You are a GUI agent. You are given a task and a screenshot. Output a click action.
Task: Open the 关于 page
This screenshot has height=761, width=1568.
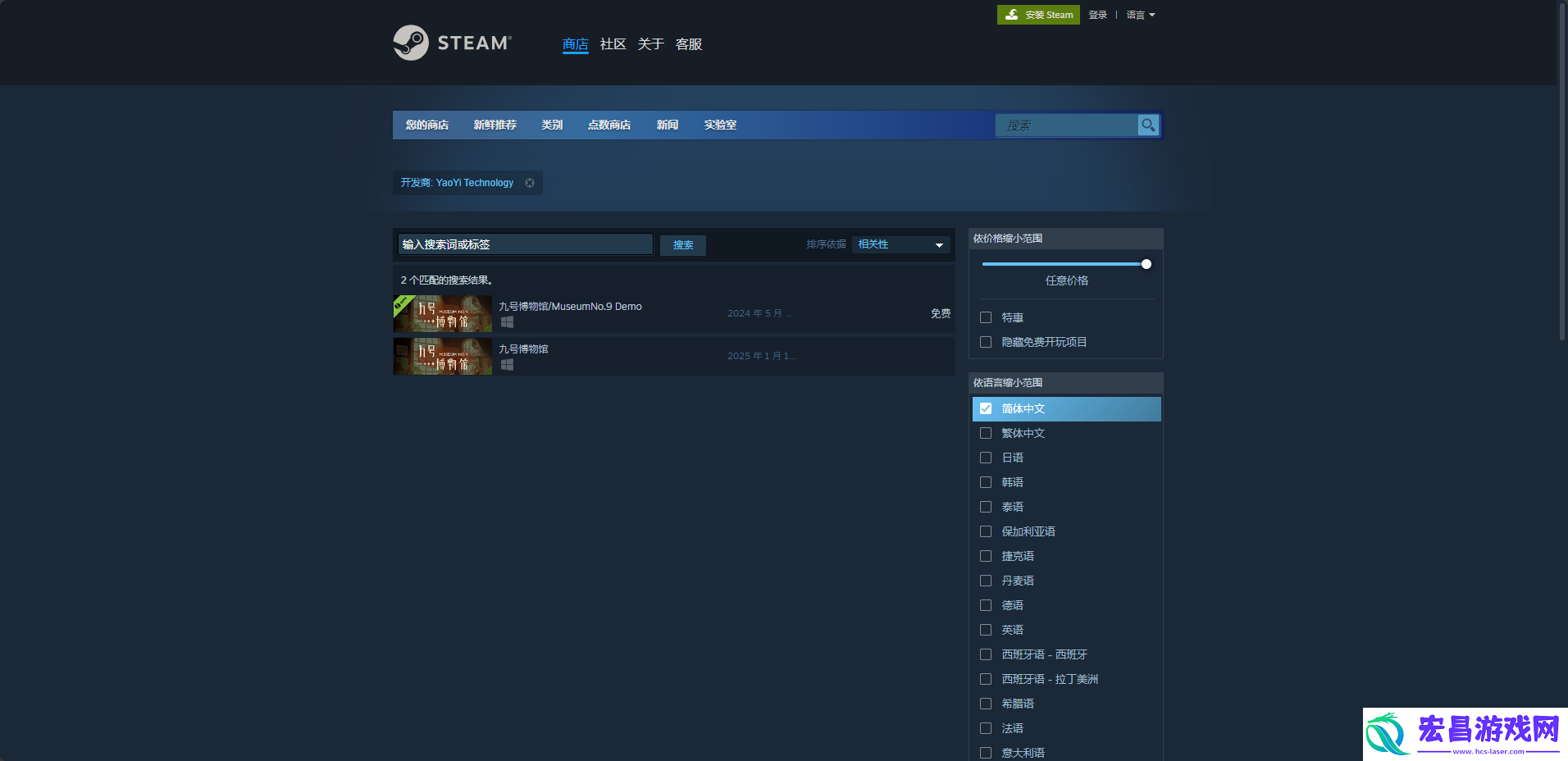point(651,44)
